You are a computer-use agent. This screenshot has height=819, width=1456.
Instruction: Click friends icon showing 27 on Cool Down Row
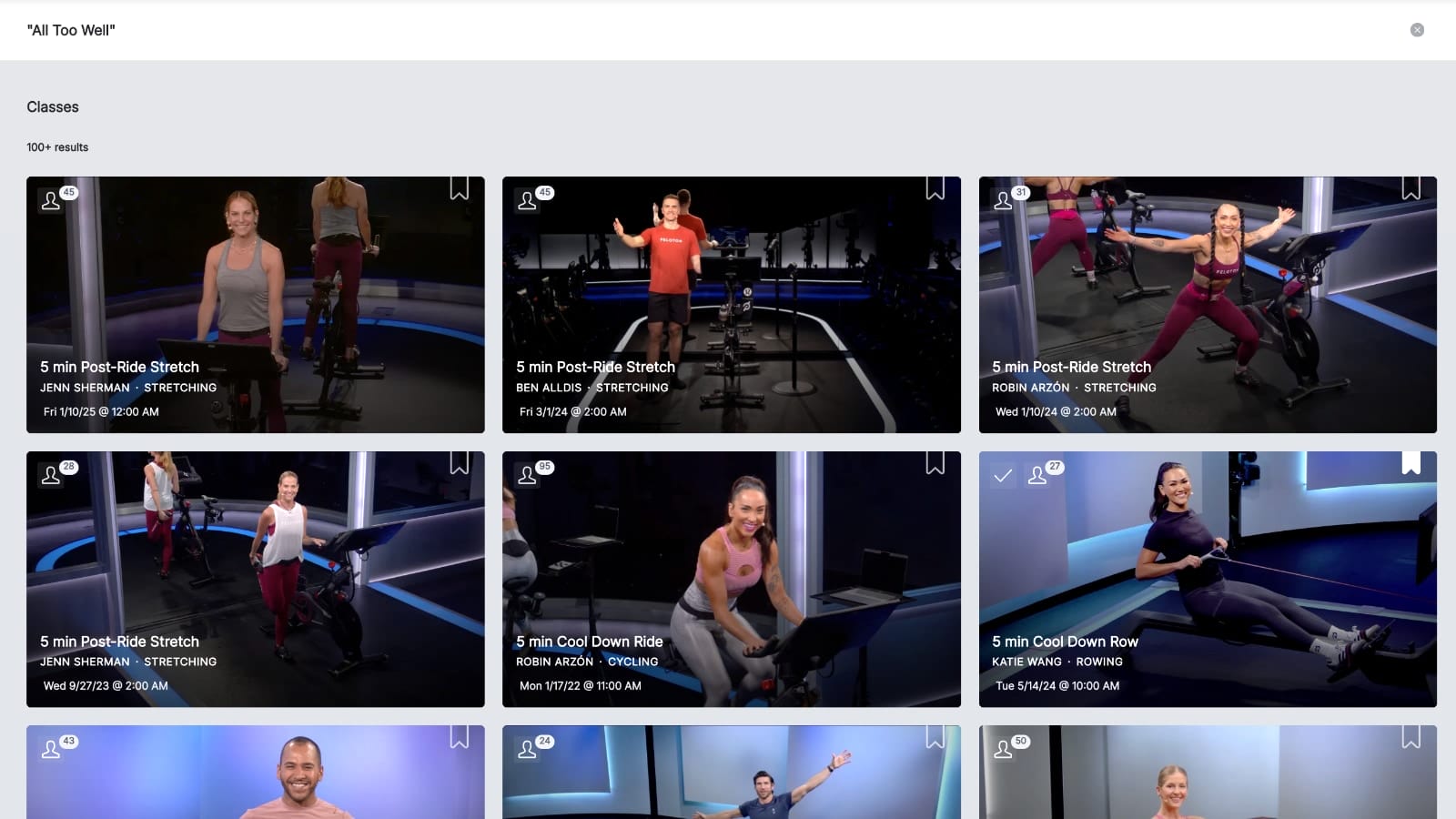click(x=1037, y=475)
